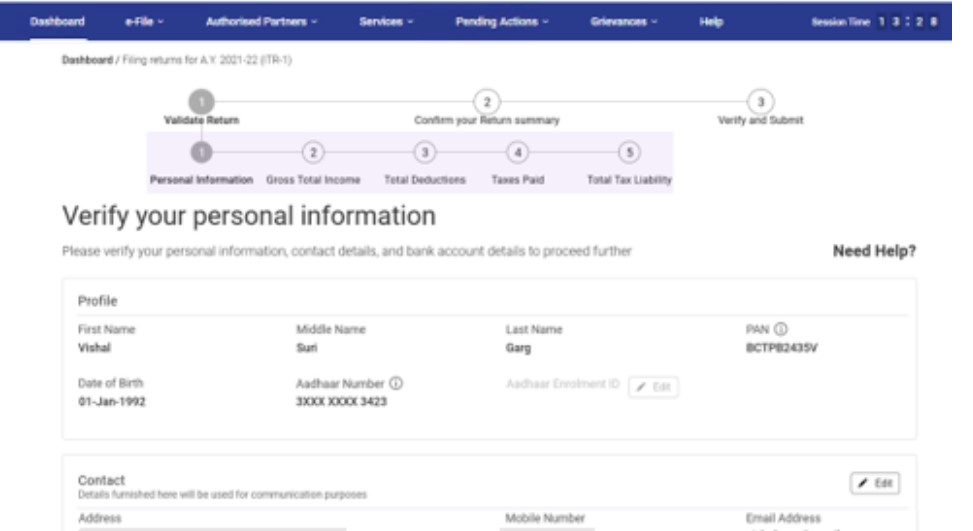Select step 2 Confirm your Return summary circle
This screenshot has height=531, width=973.
click(486, 102)
